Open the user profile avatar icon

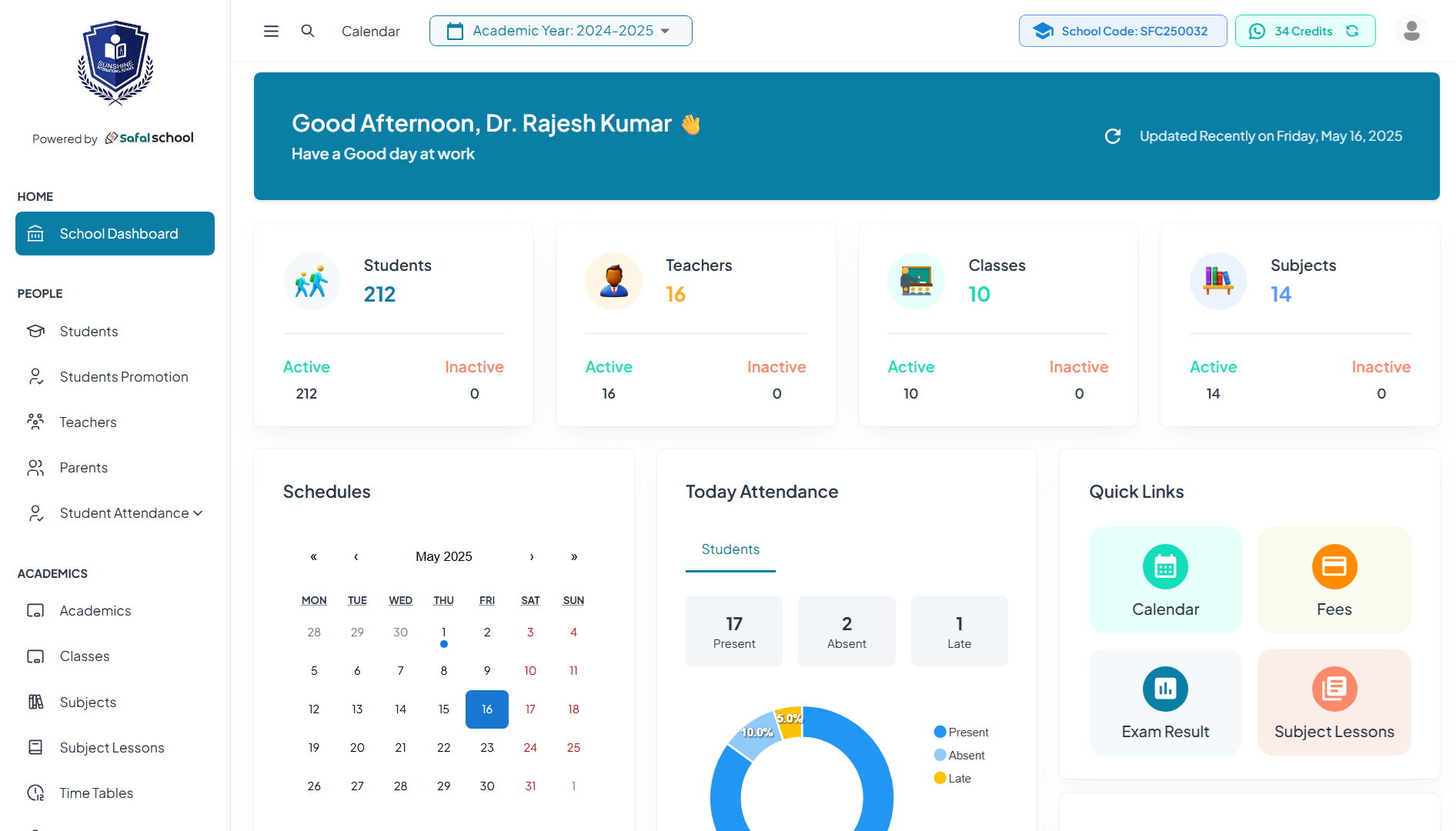pos(1411,31)
